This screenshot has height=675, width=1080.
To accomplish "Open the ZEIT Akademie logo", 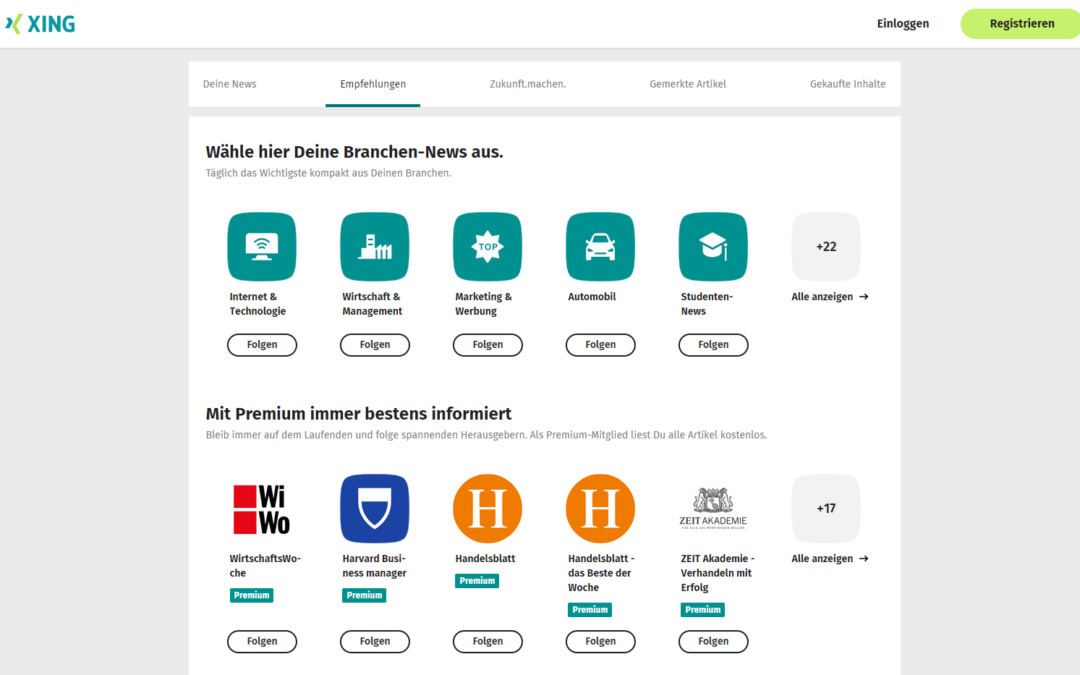I will tap(713, 508).
